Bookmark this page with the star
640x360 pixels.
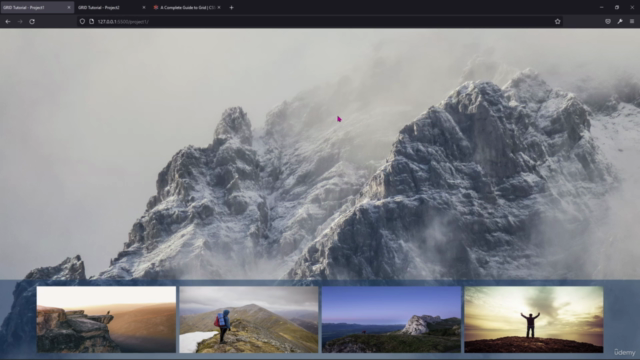(558, 22)
